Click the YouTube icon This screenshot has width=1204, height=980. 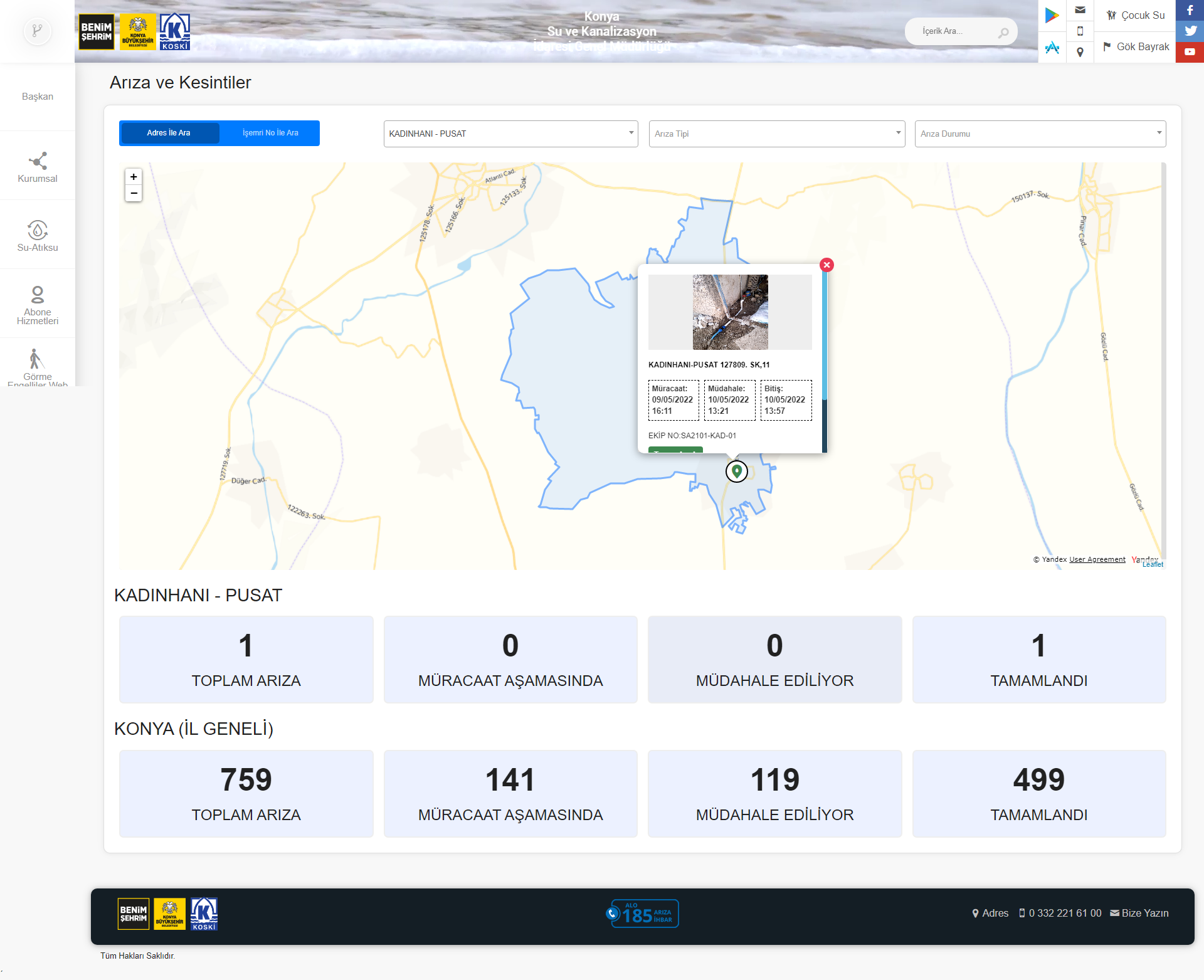1190,52
